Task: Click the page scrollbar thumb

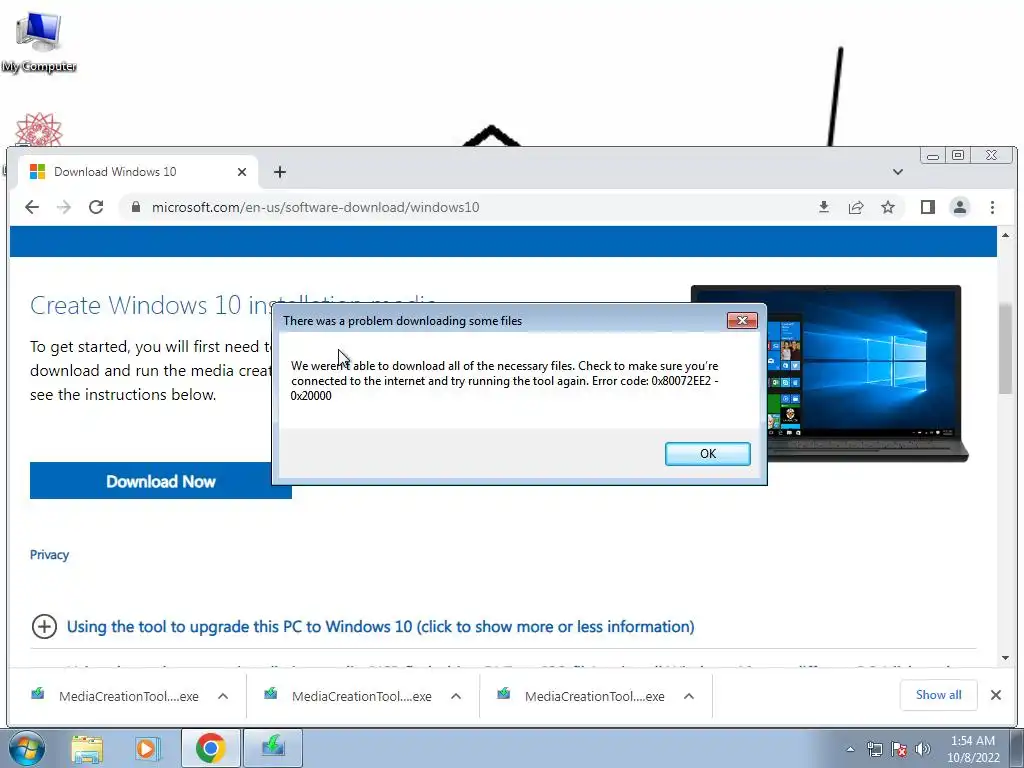Action: pyautogui.click(x=1005, y=349)
